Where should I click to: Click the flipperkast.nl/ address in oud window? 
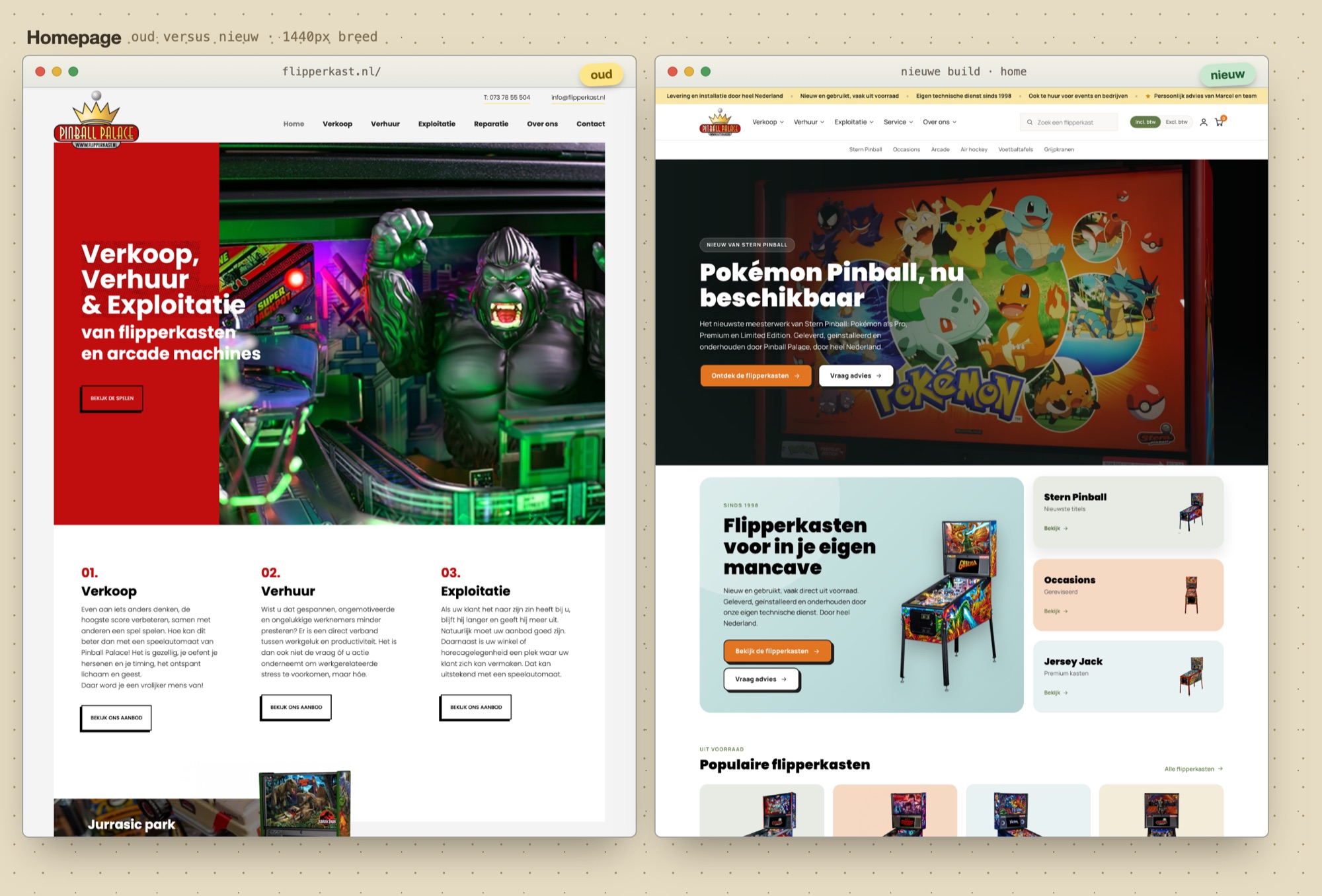331,71
